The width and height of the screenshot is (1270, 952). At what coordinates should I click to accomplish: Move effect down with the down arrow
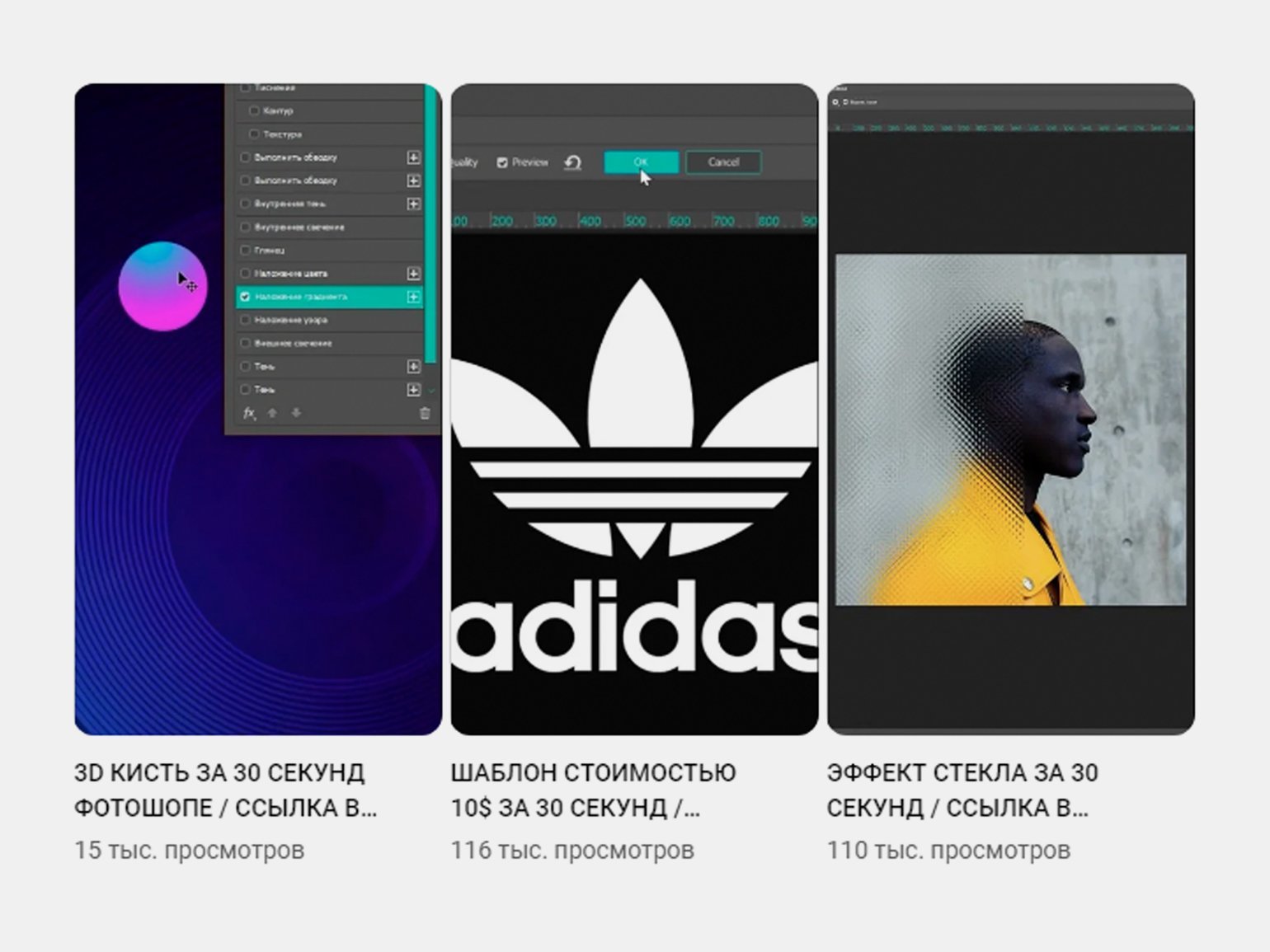296,414
